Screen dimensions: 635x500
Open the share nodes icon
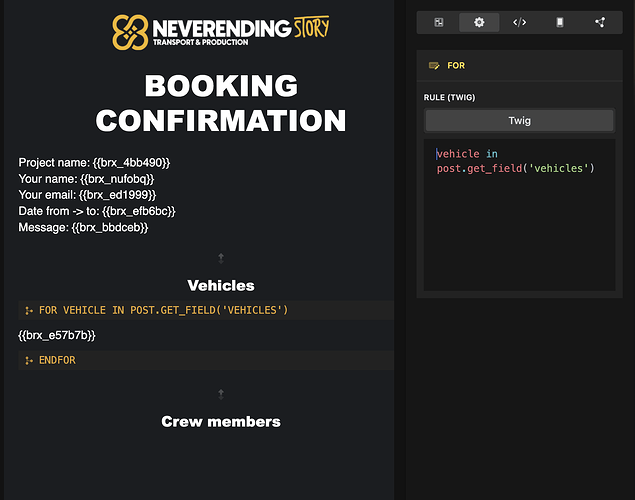[600, 22]
